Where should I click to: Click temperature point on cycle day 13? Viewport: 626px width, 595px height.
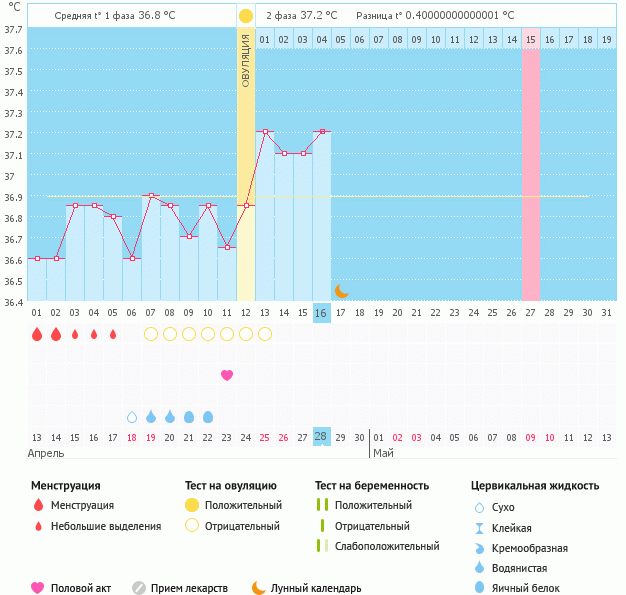coord(265,132)
